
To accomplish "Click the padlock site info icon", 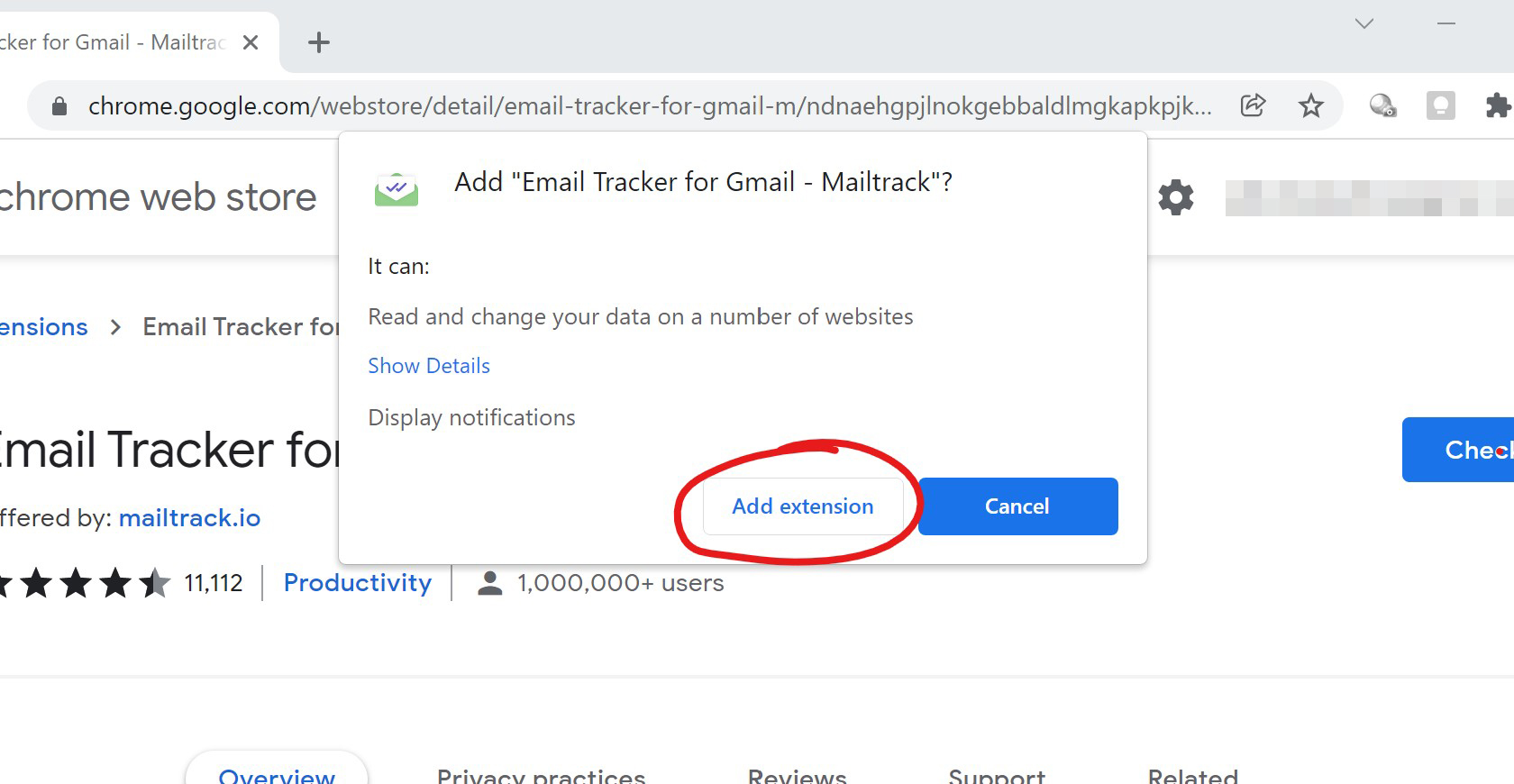I will (59, 106).
